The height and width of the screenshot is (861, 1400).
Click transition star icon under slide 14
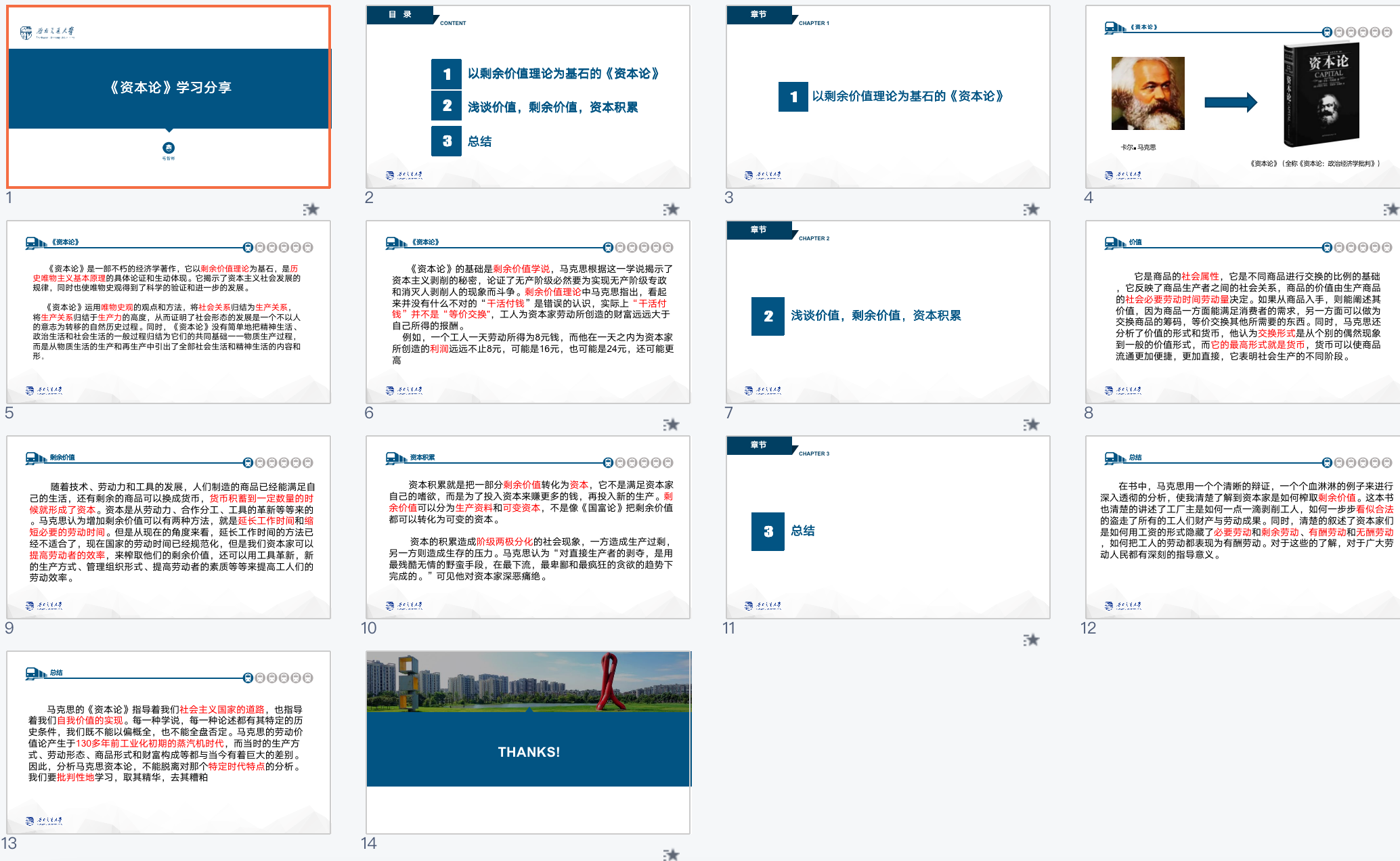point(671,854)
